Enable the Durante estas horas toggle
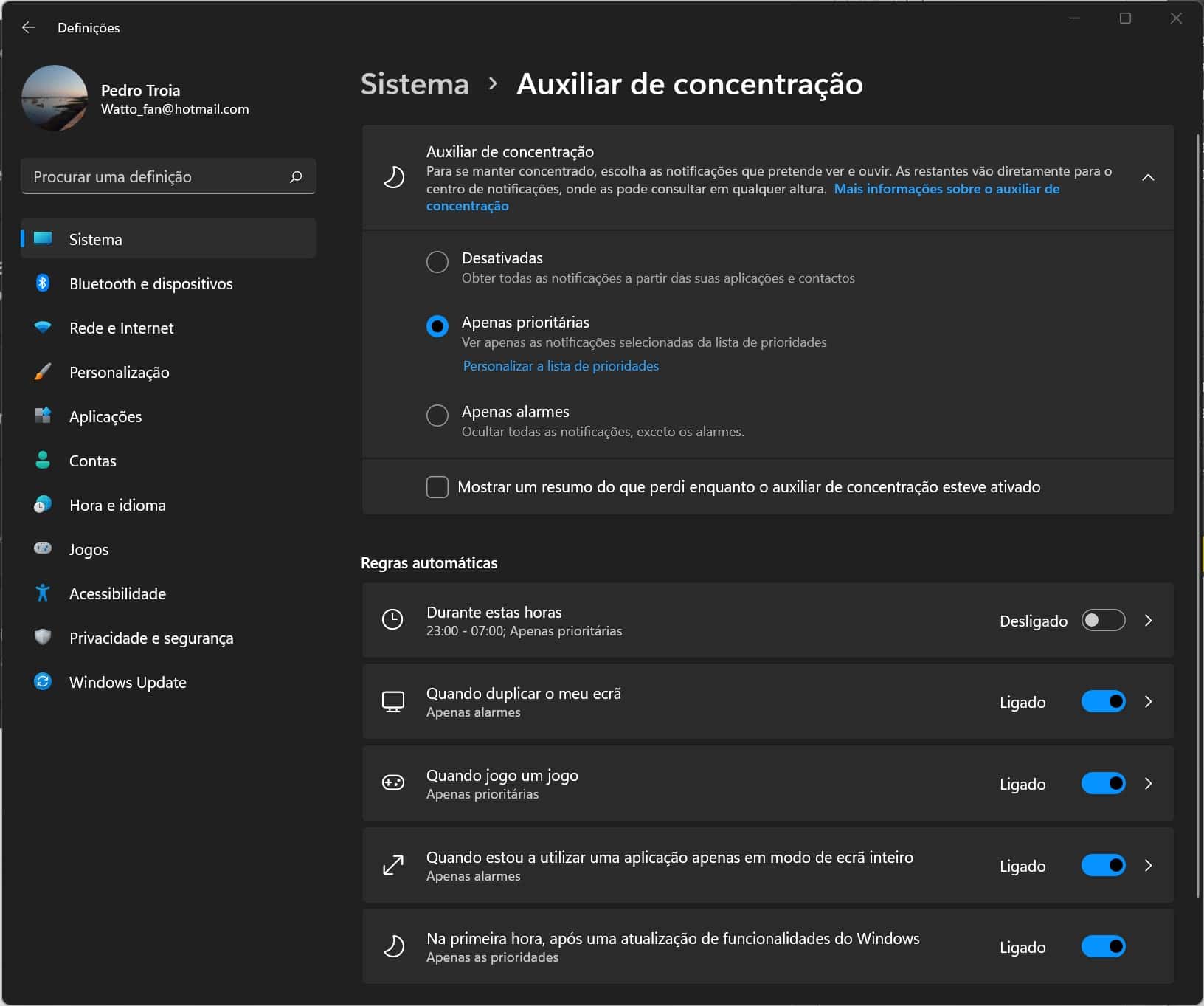Viewport: 1204px width, 1006px height. 1103,621
